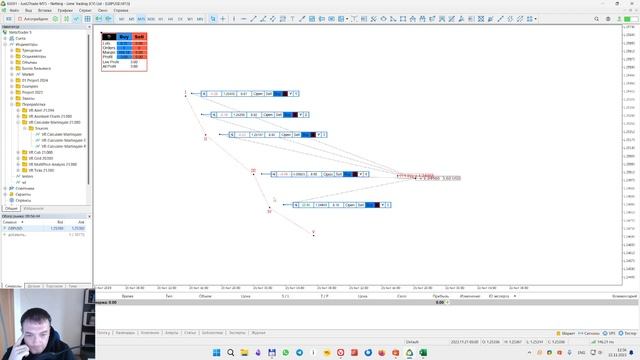Select the D1 timeframe button
The height and width of the screenshot is (360, 640).
(180, 19)
